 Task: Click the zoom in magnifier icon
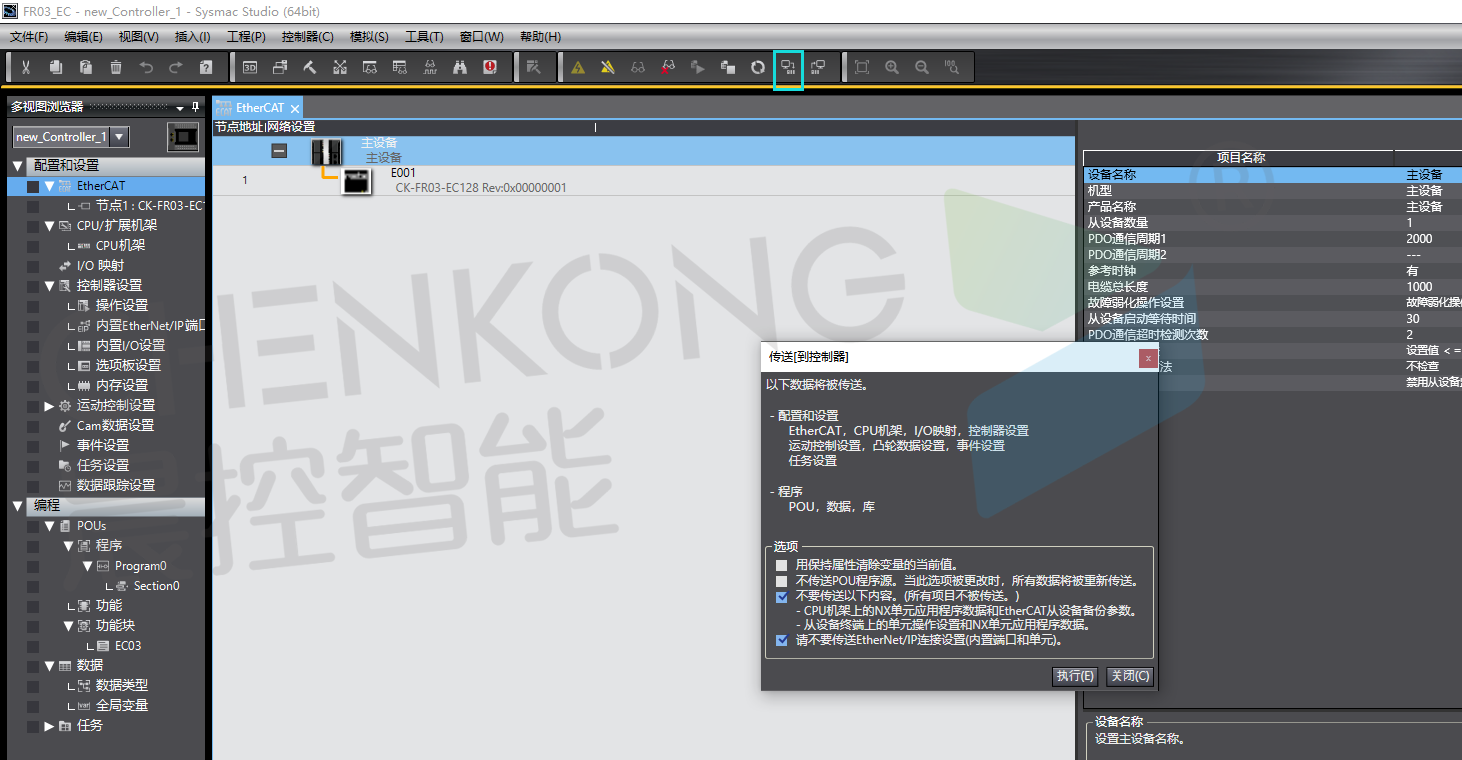pyautogui.click(x=892, y=67)
